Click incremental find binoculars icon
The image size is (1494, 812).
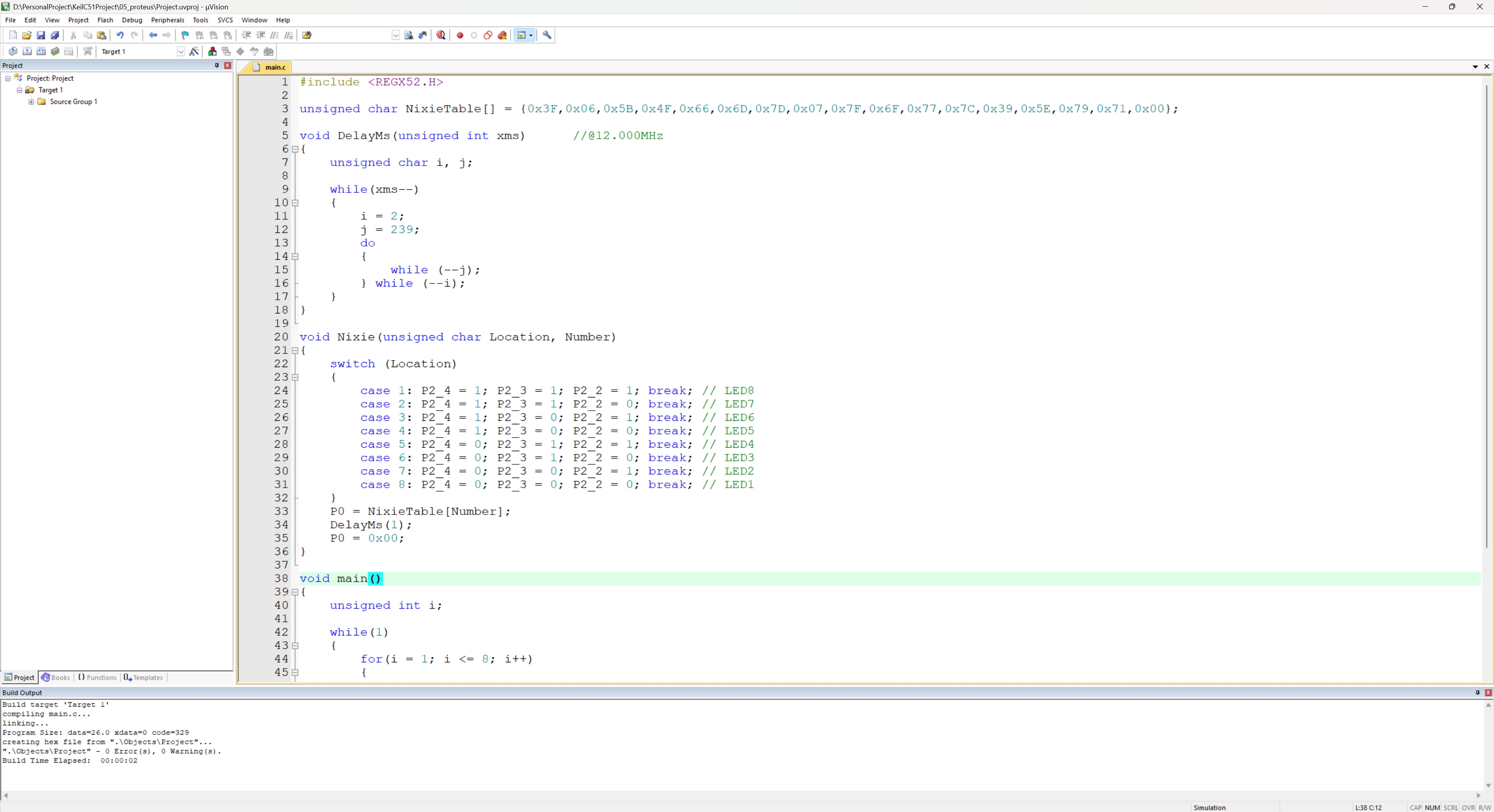[x=423, y=35]
